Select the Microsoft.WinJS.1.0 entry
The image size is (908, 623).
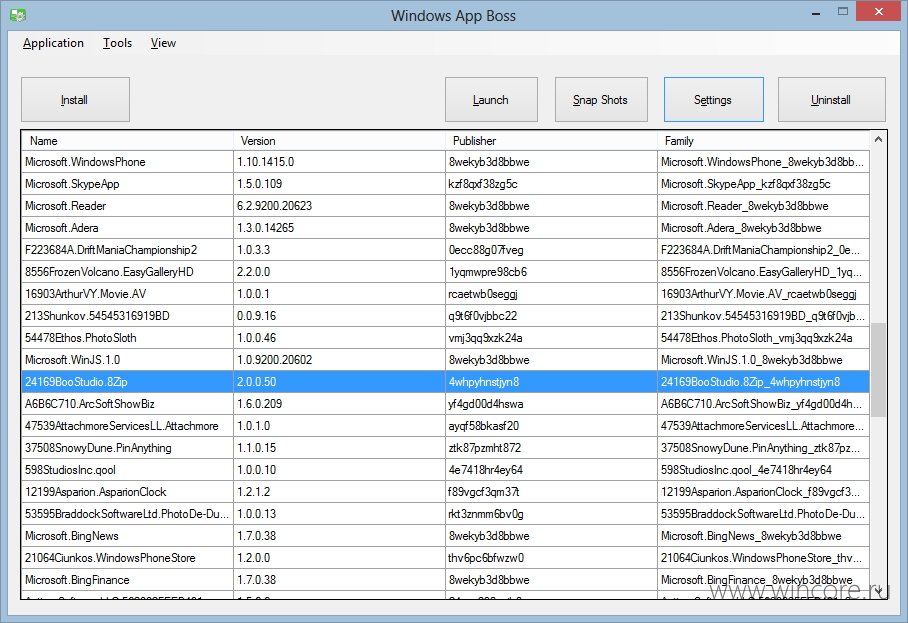coord(445,360)
